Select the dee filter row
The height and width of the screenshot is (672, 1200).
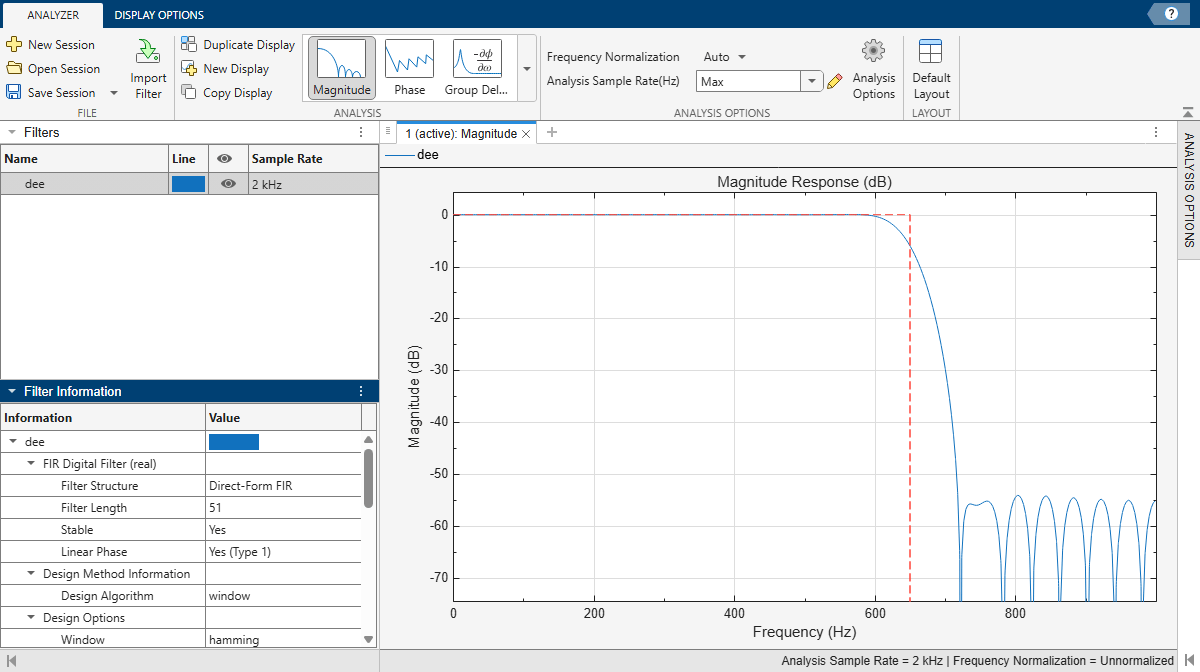click(189, 184)
